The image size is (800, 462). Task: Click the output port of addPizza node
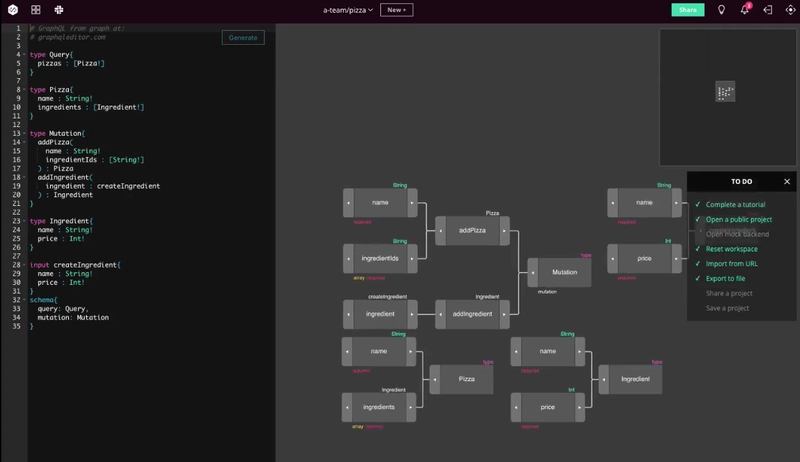504,230
